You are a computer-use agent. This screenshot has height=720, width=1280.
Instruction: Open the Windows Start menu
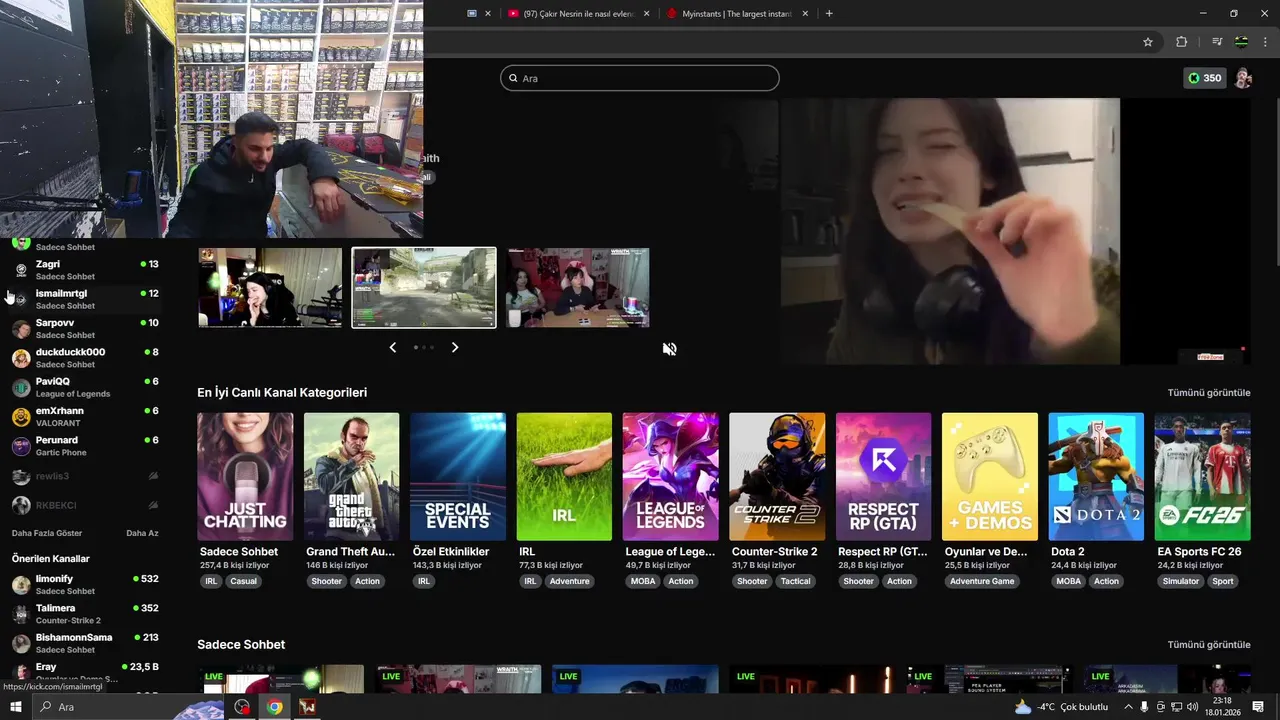[x=15, y=707]
